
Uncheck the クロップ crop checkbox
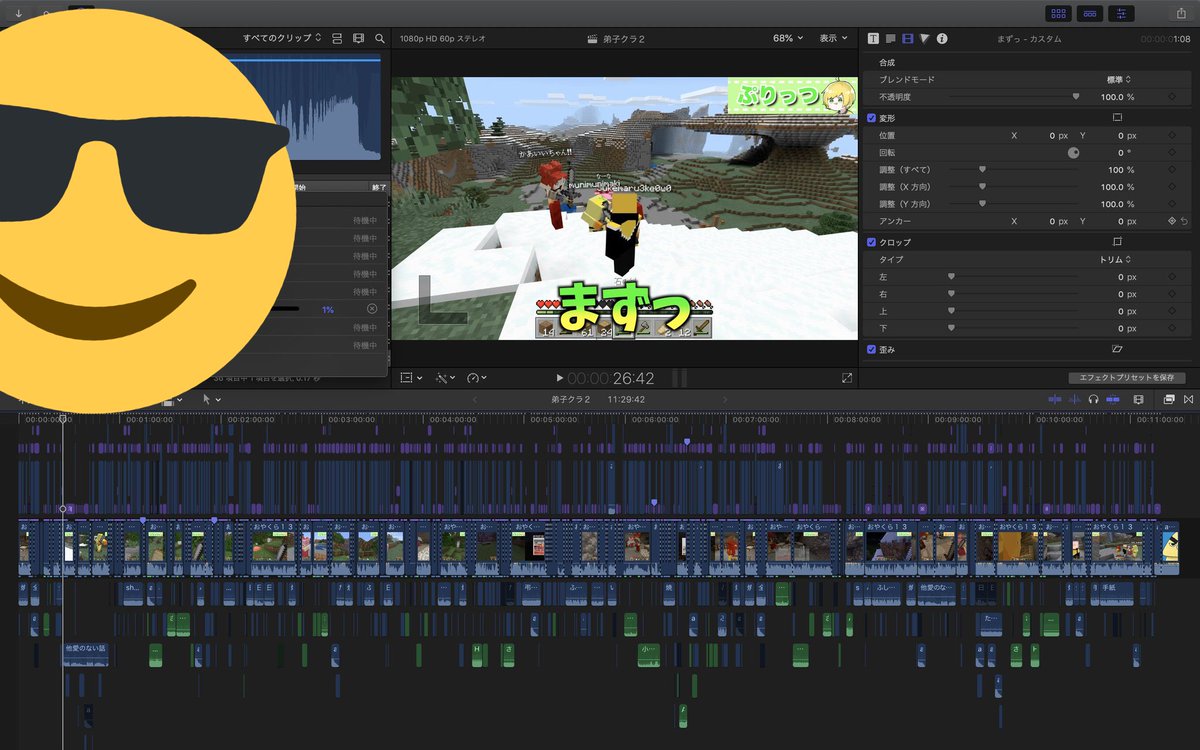tap(872, 242)
